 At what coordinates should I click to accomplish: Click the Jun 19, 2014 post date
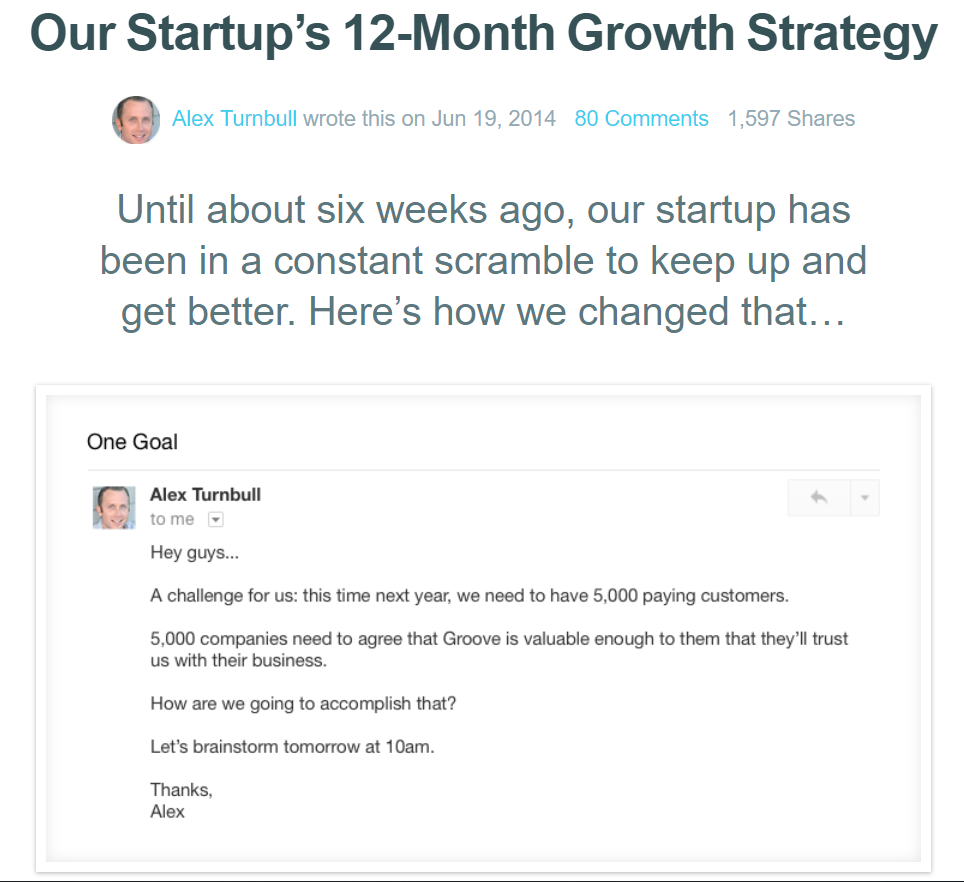click(494, 119)
